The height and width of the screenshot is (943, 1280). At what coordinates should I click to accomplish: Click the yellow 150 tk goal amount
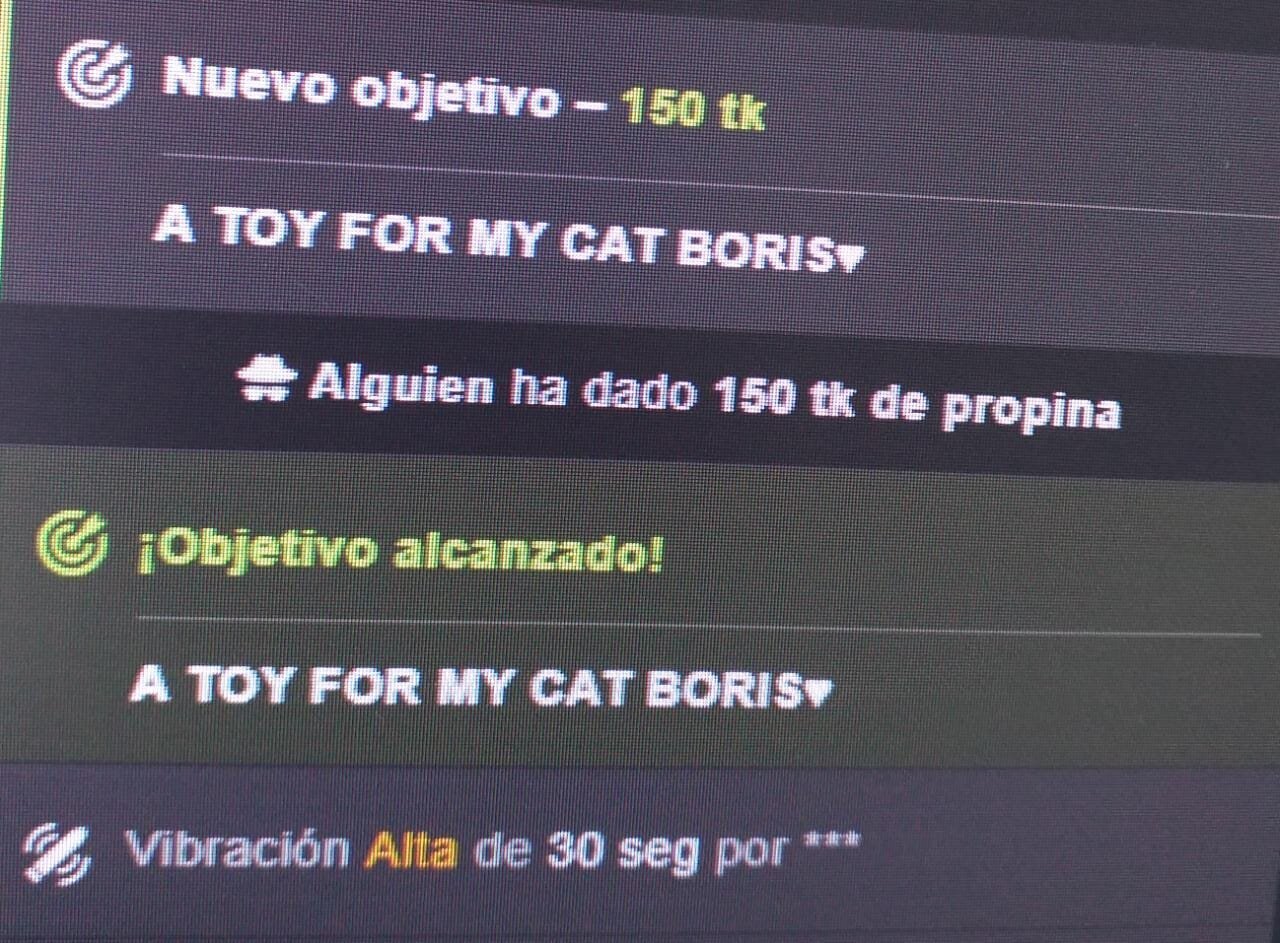(x=694, y=110)
